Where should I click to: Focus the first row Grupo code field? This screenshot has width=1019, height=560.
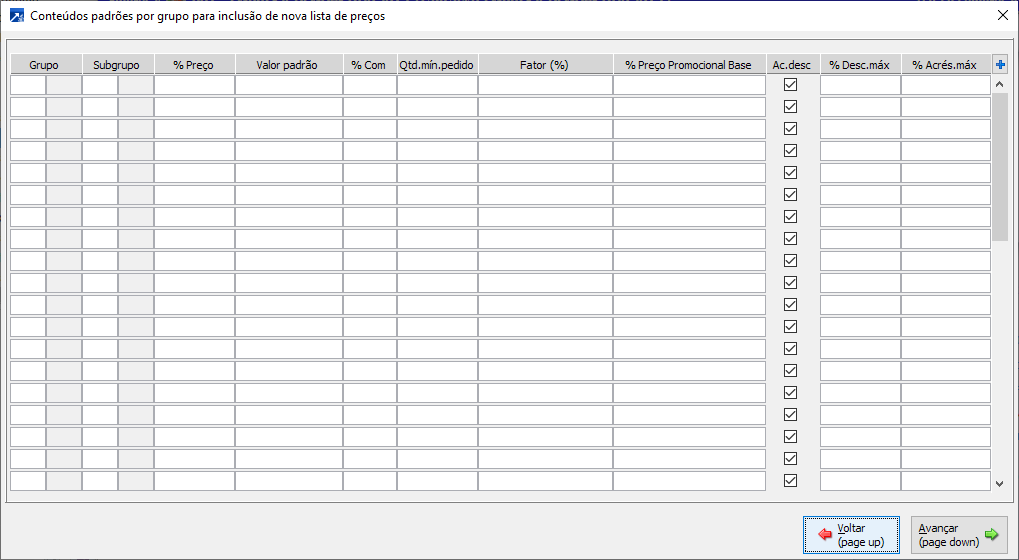(28, 85)
